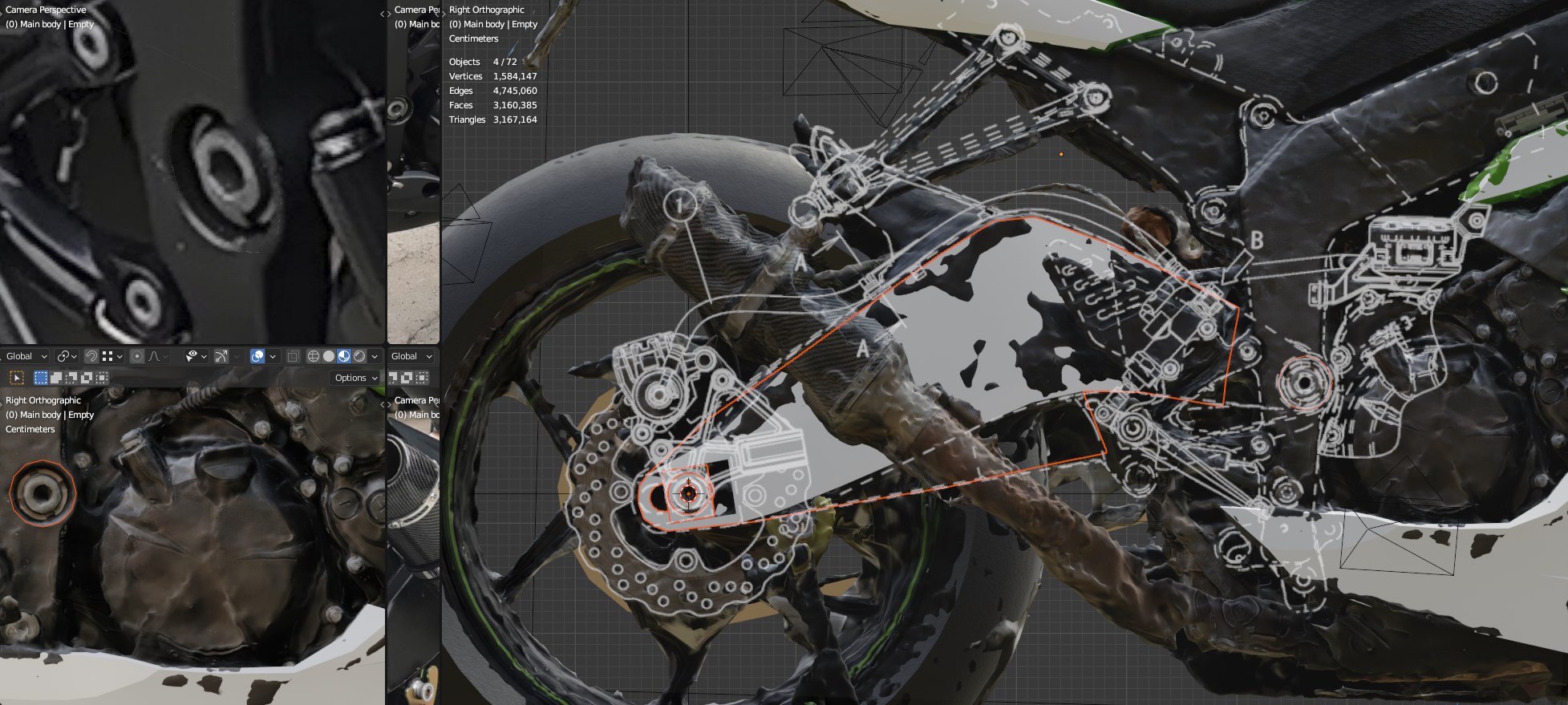Image resolution: width=1568 pixels, height=705 pixels.
Task: Click the 'Objects 4 / 72' statistic
Action: point(483,62)
